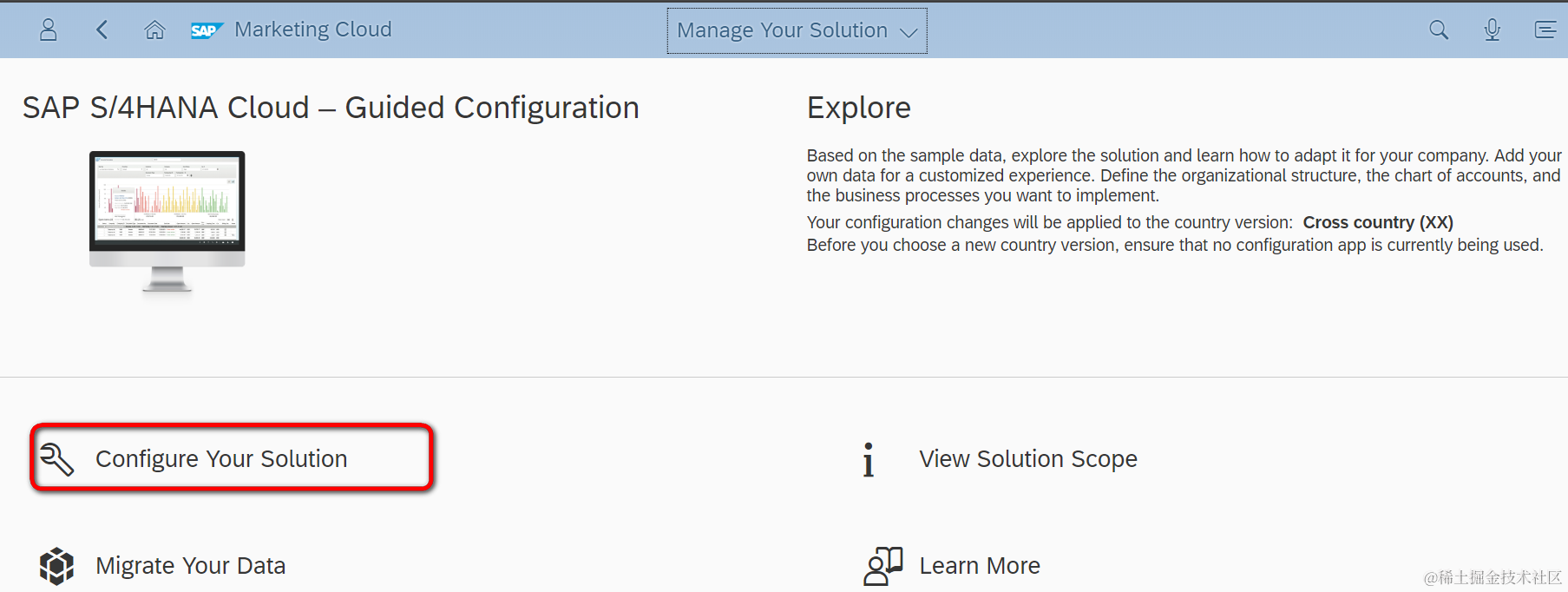The image size is (1568, 592).
Task: Click the monitor dashboard thumbnail image
Action: pos(167,221)
